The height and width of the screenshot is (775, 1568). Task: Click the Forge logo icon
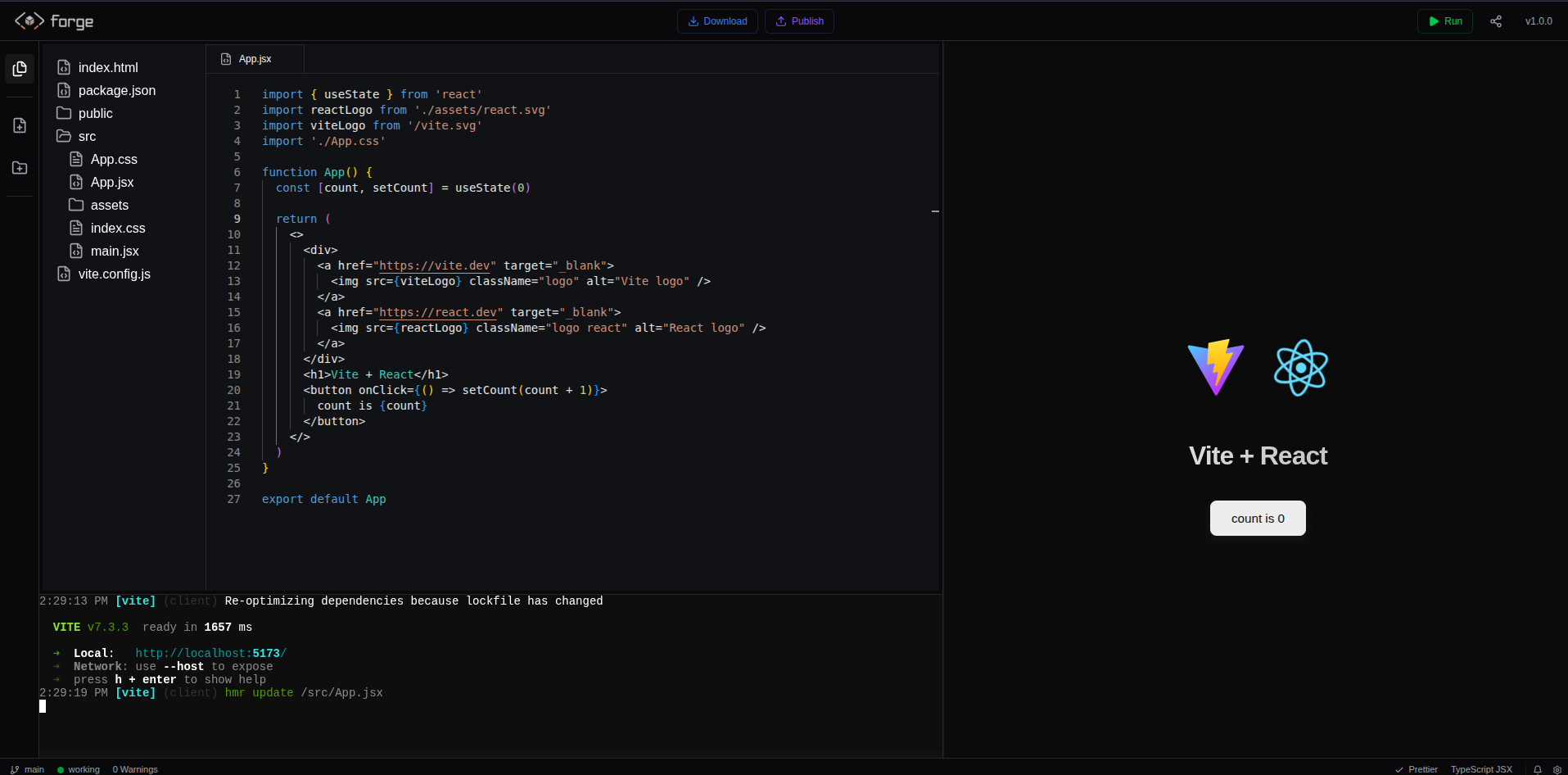29,20
